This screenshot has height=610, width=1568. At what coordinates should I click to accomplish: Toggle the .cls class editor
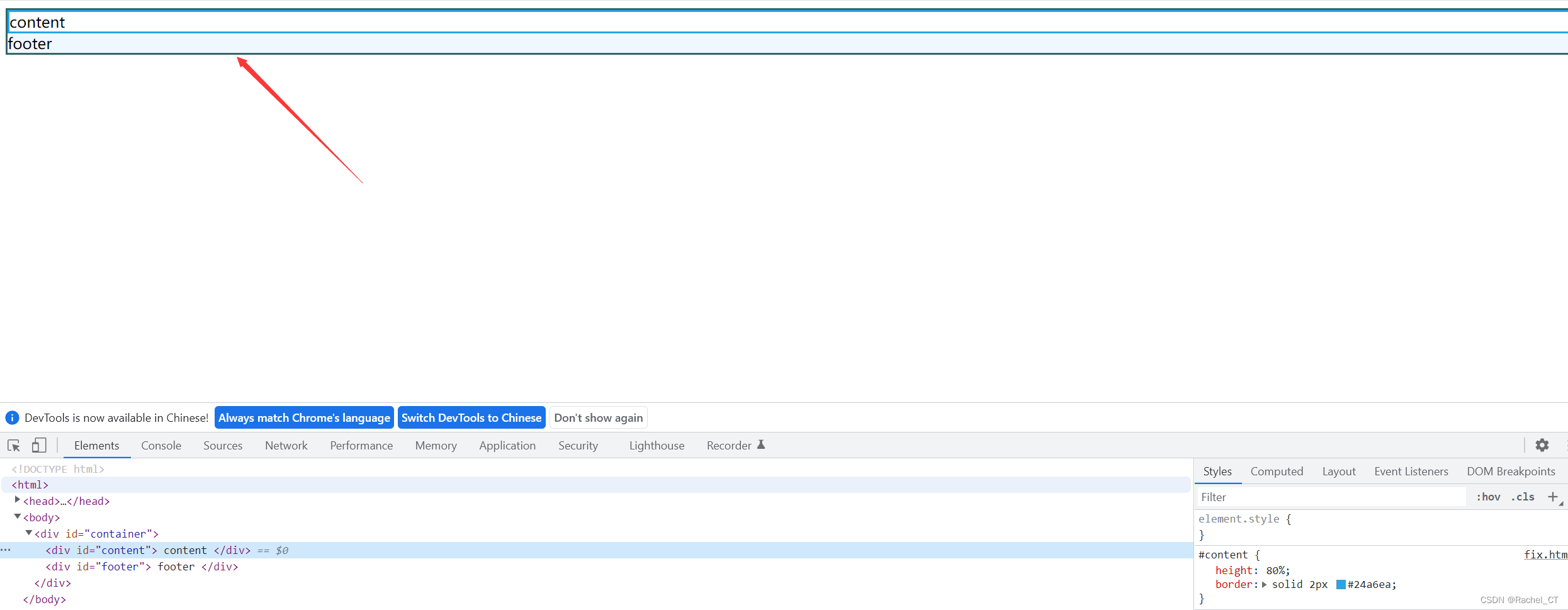tap(1523, 497)
